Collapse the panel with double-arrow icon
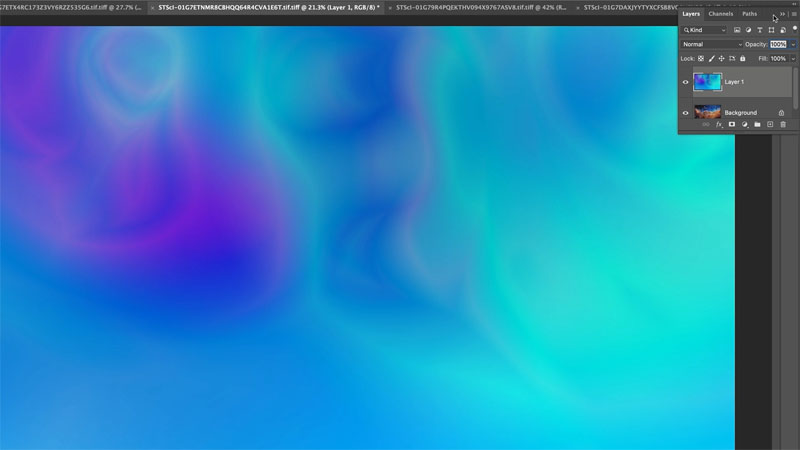This screenshot has width=800, height=450. click(x=782, y=14)
